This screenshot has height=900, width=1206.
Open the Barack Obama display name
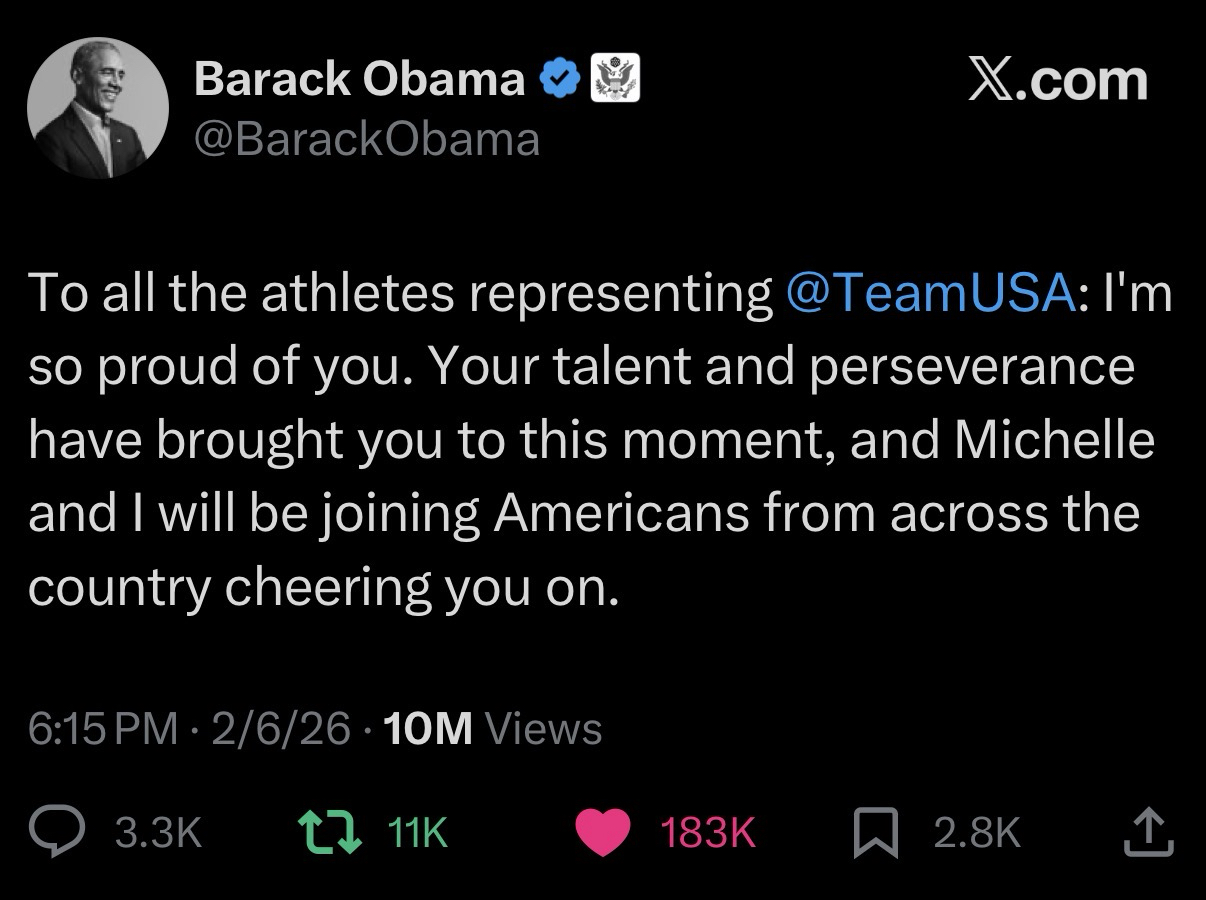click(359, 79)
